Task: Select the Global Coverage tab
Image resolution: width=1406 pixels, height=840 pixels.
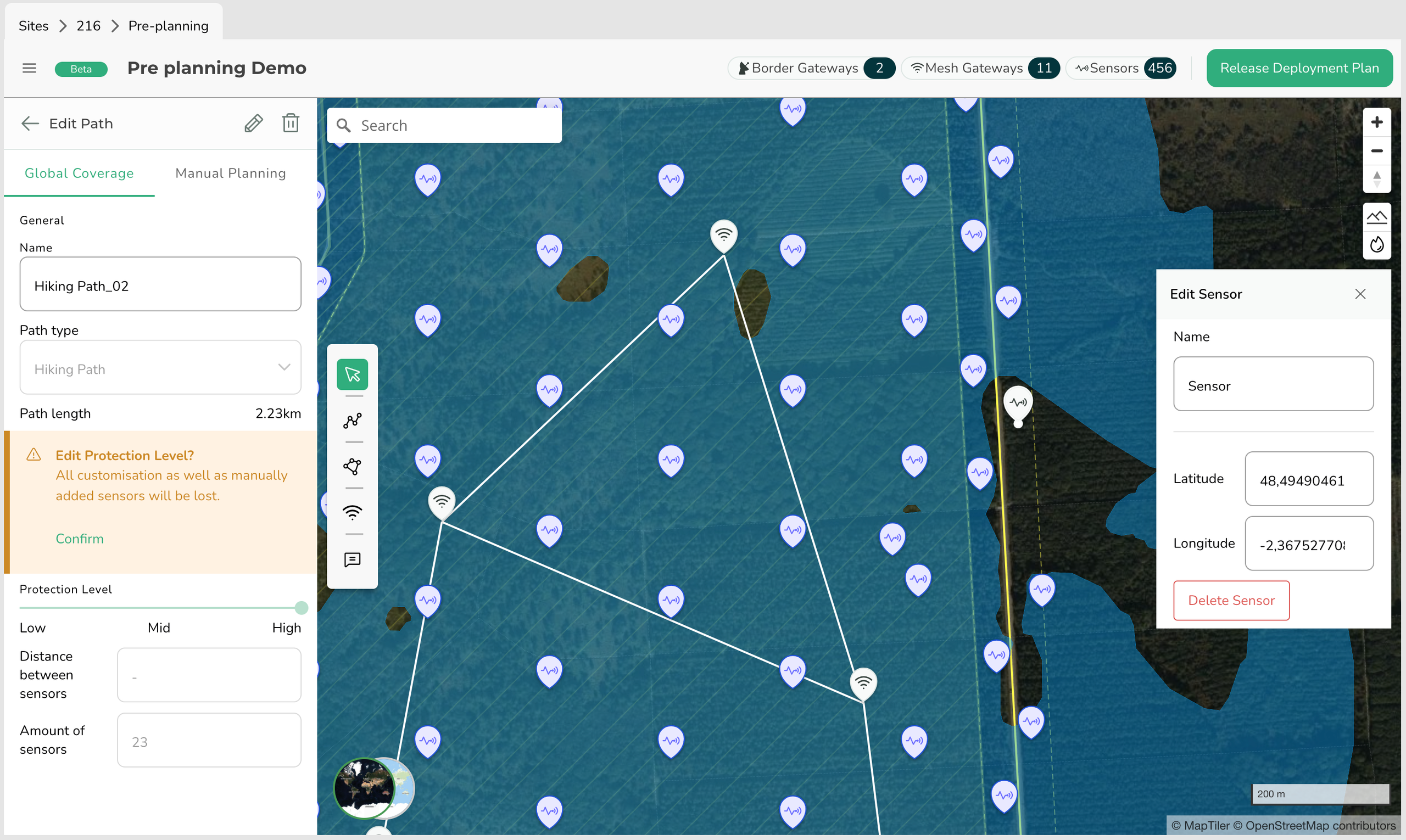Action: pyautogui.click(x=79, y=173)
